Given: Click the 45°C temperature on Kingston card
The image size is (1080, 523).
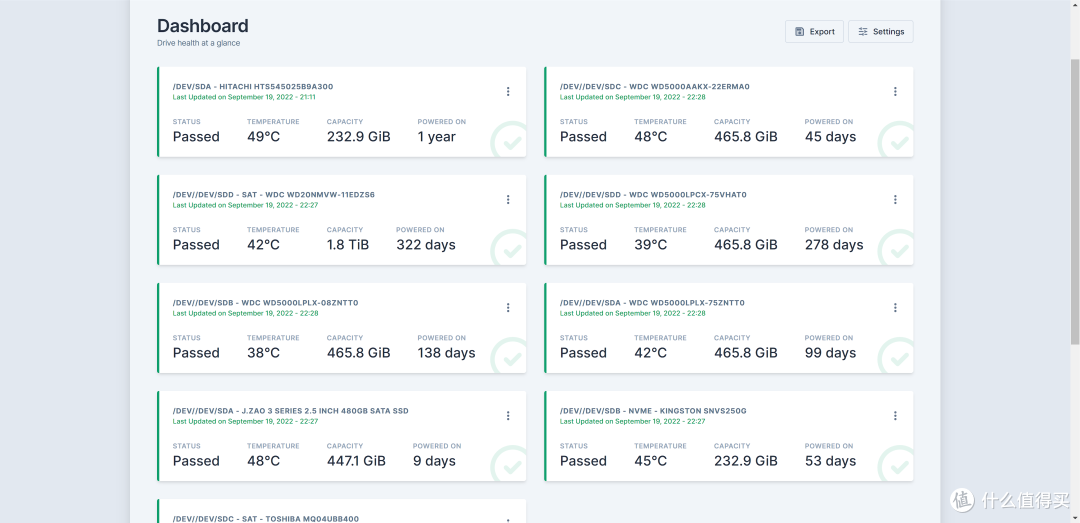Looking at the screenshot, I should [650, 461].
